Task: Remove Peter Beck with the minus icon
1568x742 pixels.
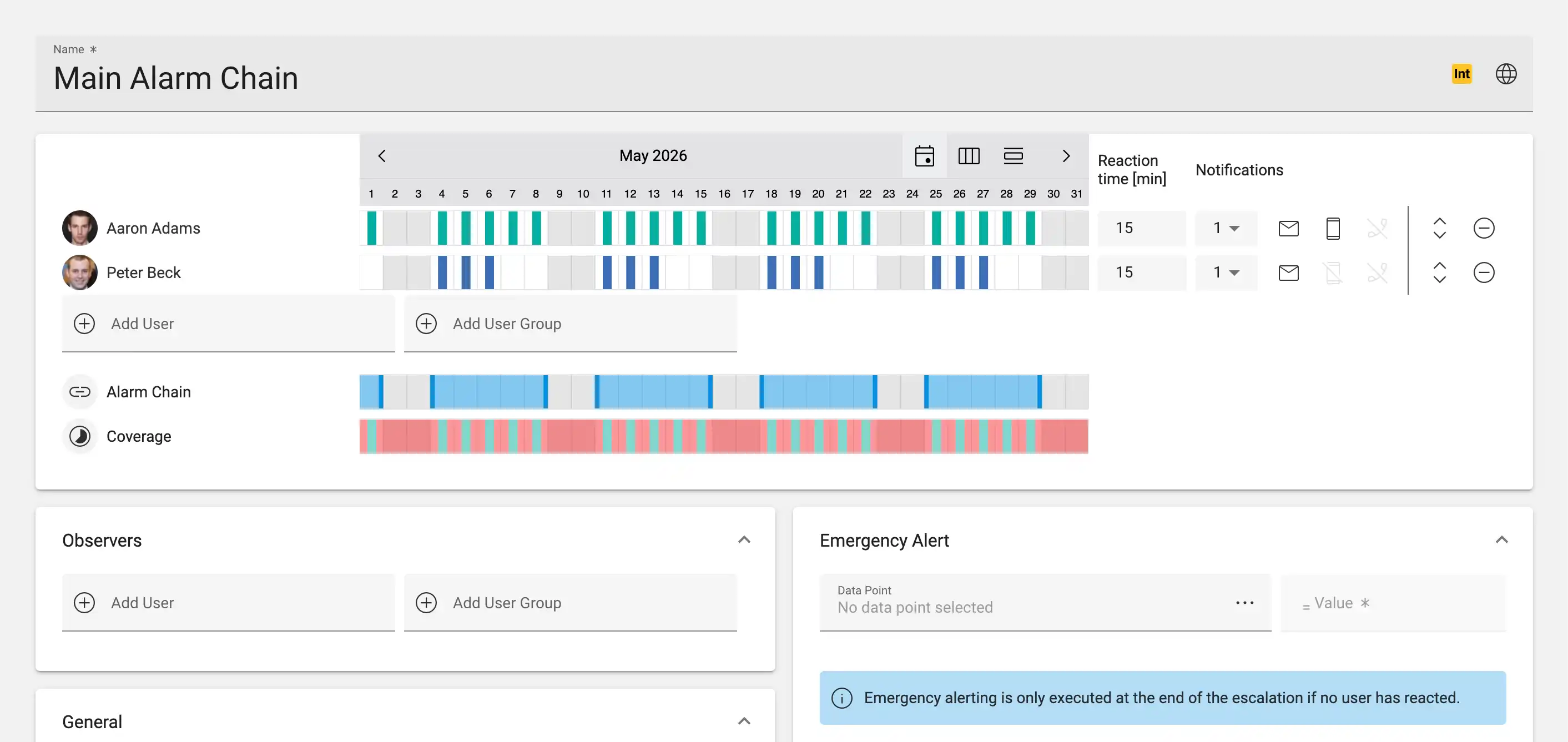Action: pos(1484,272)
